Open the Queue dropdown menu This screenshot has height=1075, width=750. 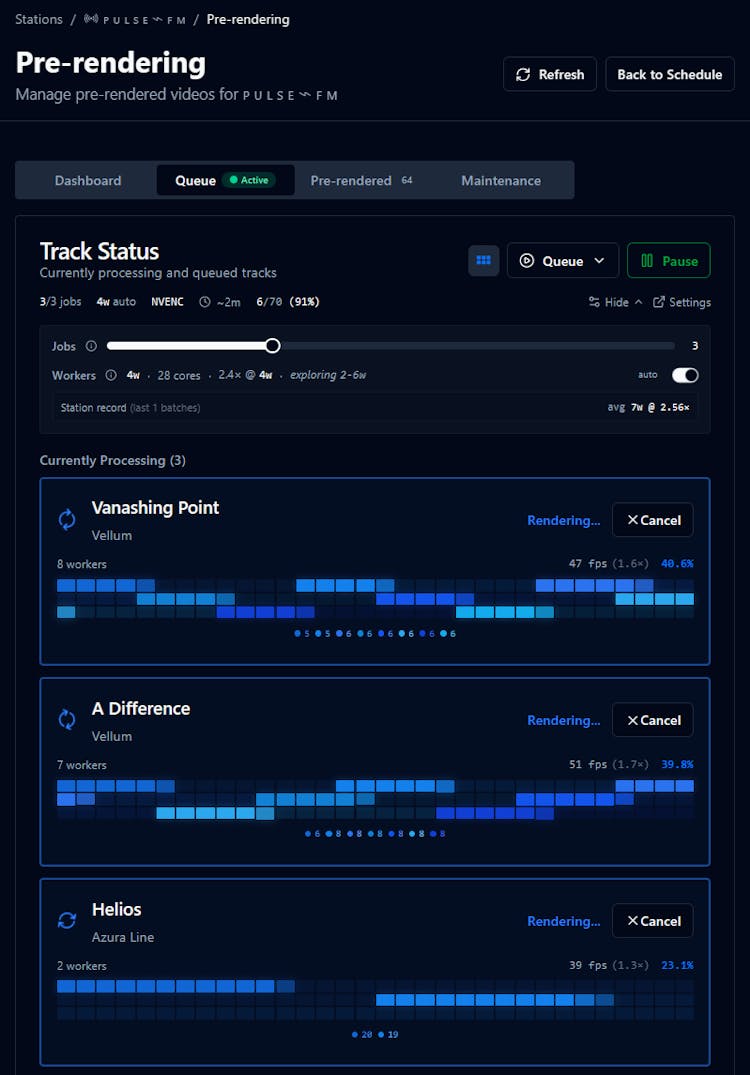562,261
